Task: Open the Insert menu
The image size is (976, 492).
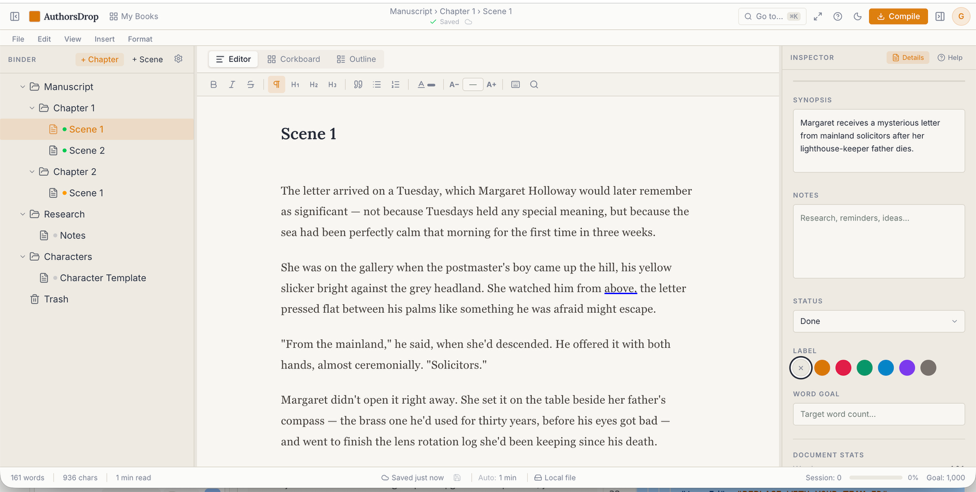Action: [x=105, y=39]
